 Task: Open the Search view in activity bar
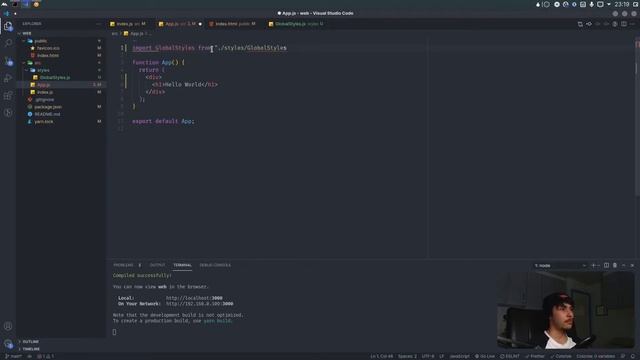pos(8,43)
